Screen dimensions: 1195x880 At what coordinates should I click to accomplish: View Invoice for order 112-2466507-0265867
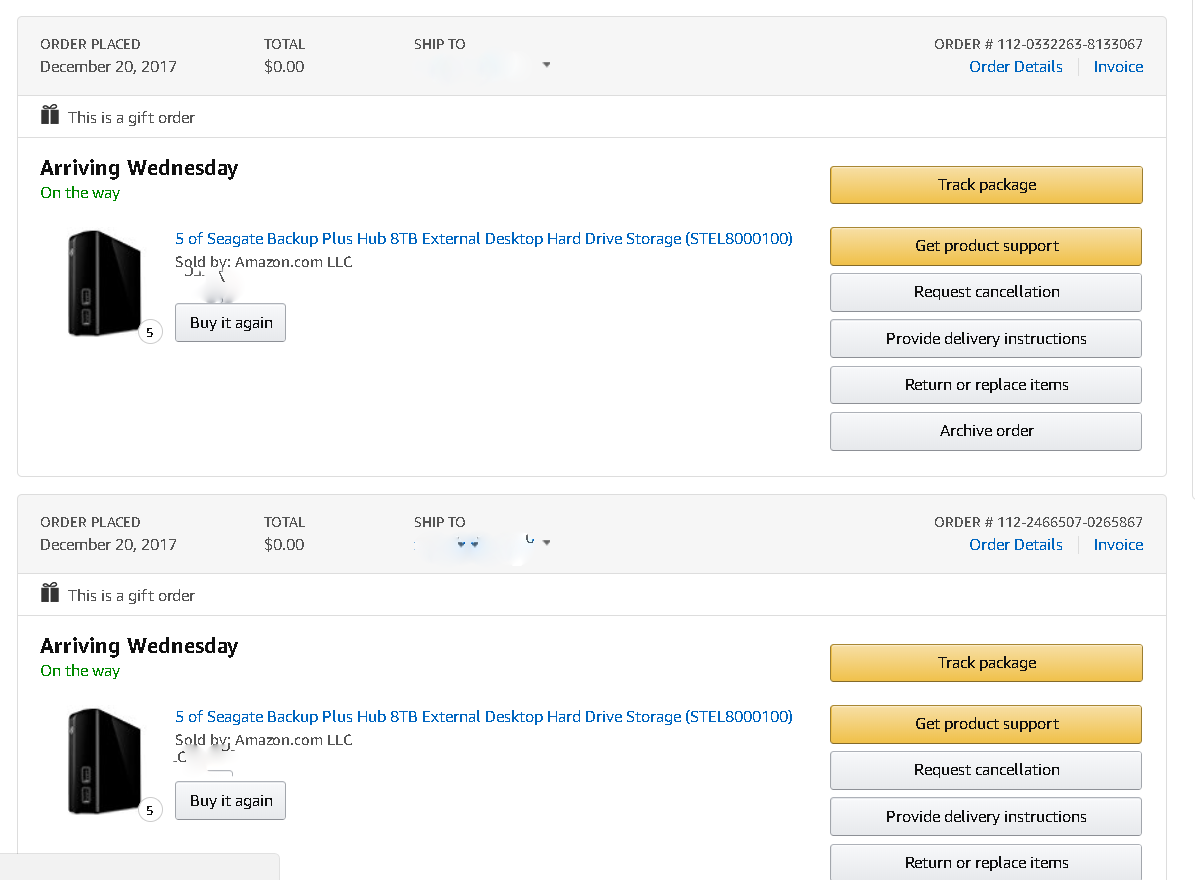click(x=1118, y=545)
